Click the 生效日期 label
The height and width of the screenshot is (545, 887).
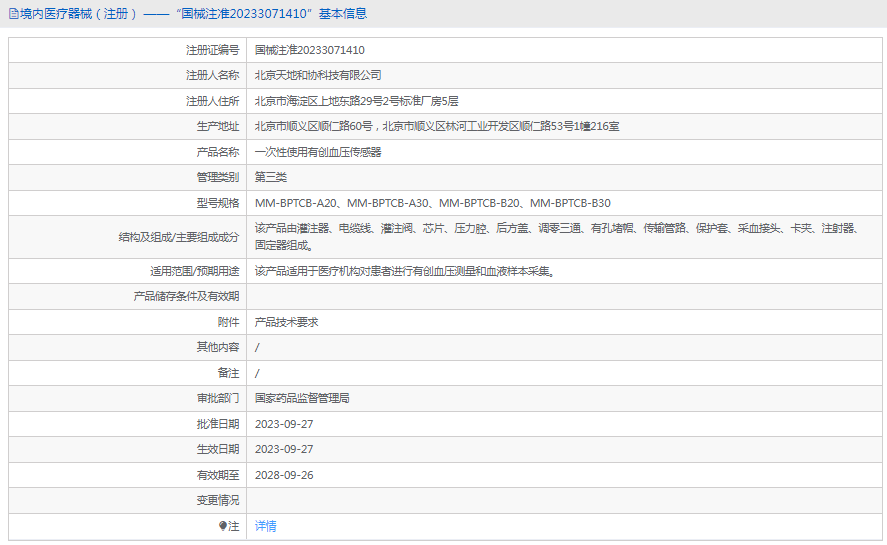tap(218, 449)
